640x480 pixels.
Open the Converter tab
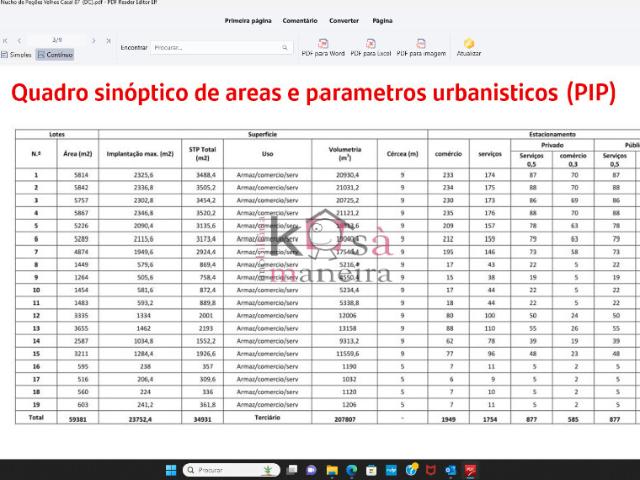pyautogui.click(x=344, y=21)
